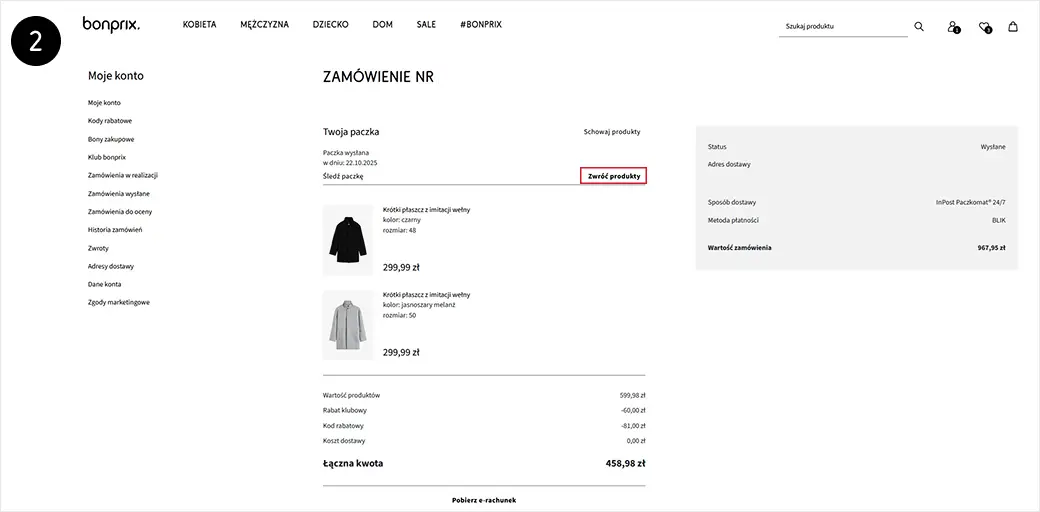This screenshot has height=512, width=1040.
Task: Click the search magnifier icon
Action: click(x=919, y=26)
